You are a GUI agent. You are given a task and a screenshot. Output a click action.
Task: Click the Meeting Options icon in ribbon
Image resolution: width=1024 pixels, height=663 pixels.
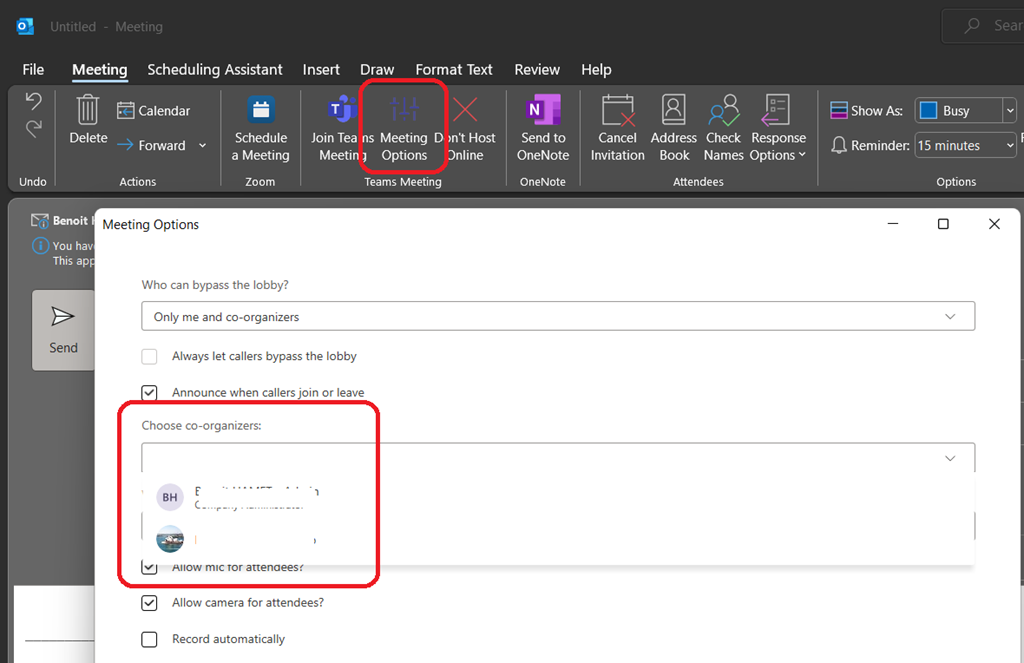click(x=404, y=110)
